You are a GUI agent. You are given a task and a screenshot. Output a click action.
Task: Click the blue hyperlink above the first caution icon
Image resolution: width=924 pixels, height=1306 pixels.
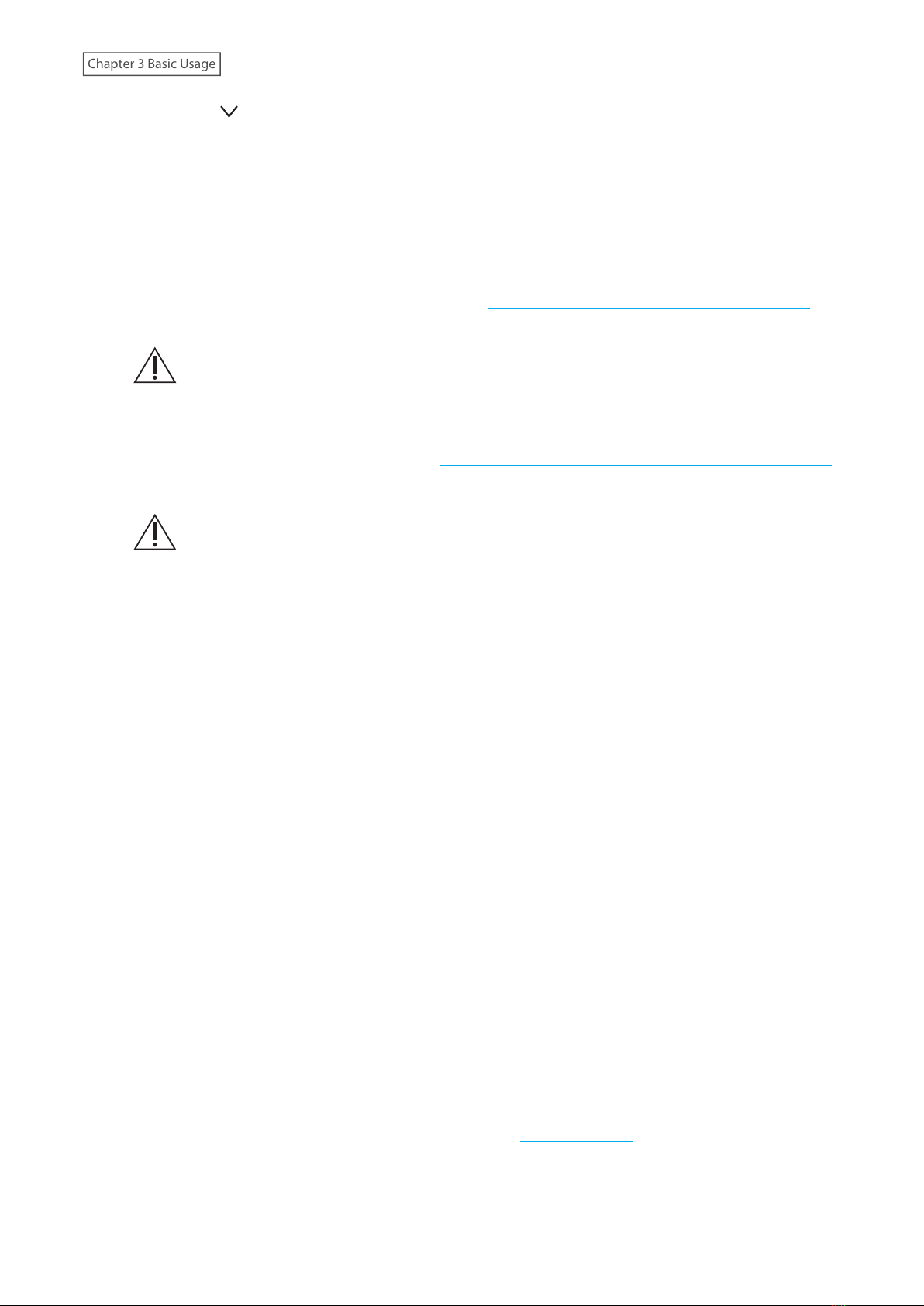click(648, 308)
